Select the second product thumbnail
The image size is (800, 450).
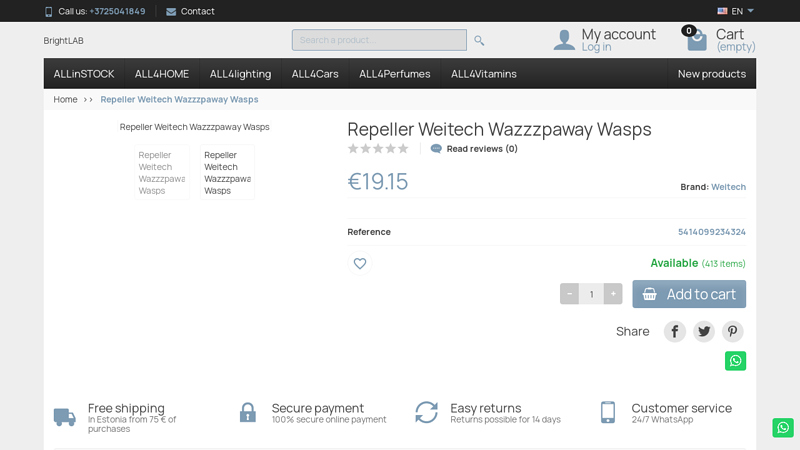coord(228,172)
